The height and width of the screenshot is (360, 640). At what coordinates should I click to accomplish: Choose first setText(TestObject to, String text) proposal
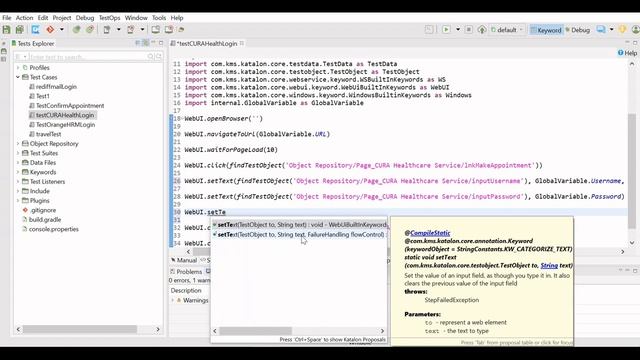(300, 224)
